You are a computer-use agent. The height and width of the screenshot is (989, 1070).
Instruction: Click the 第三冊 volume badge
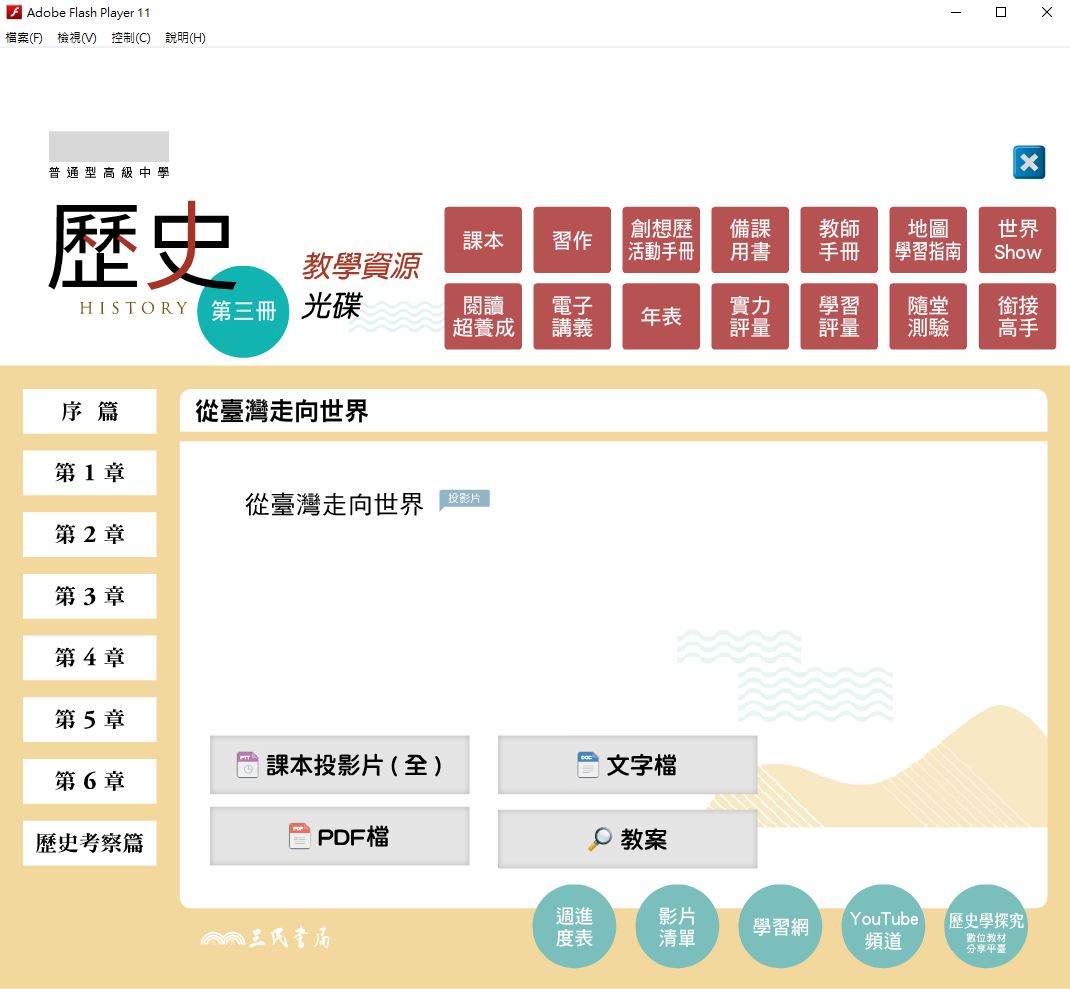(243, 311)
